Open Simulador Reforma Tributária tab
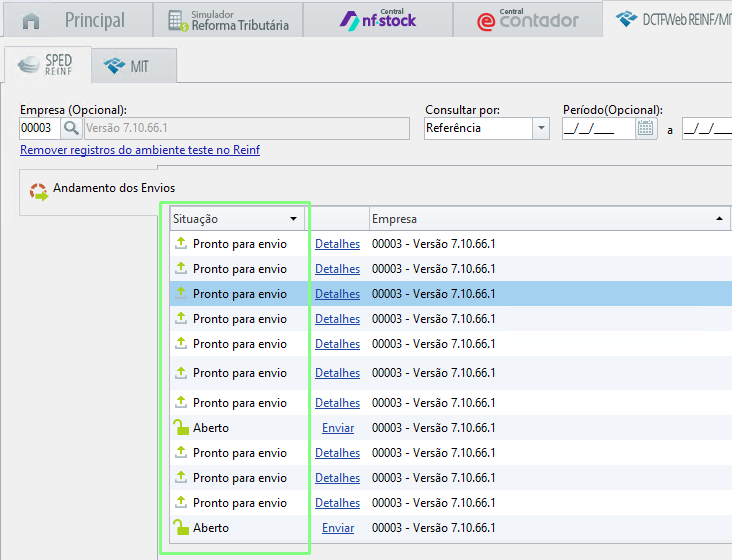 [228, 20]
